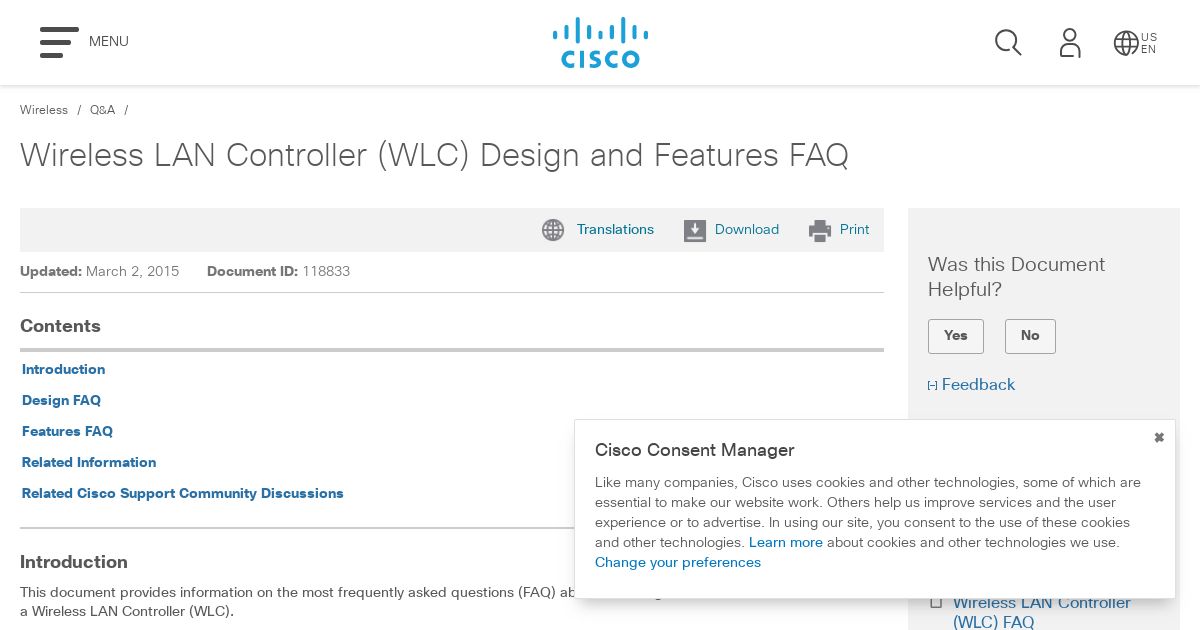Close the Cisco Consent Manager popup

pos(1159,437)
